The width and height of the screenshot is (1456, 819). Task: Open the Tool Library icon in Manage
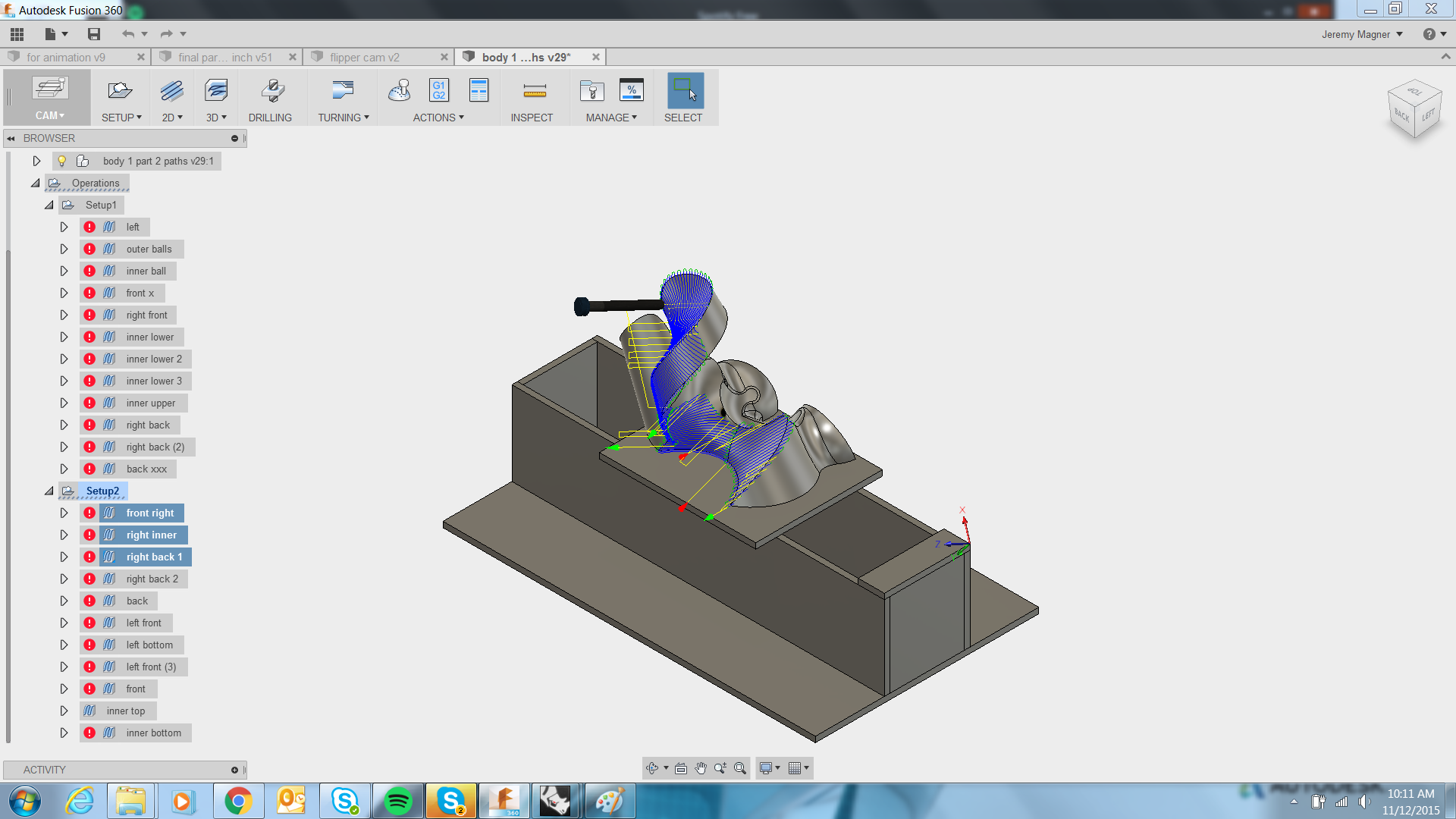(x=591, y=91)
